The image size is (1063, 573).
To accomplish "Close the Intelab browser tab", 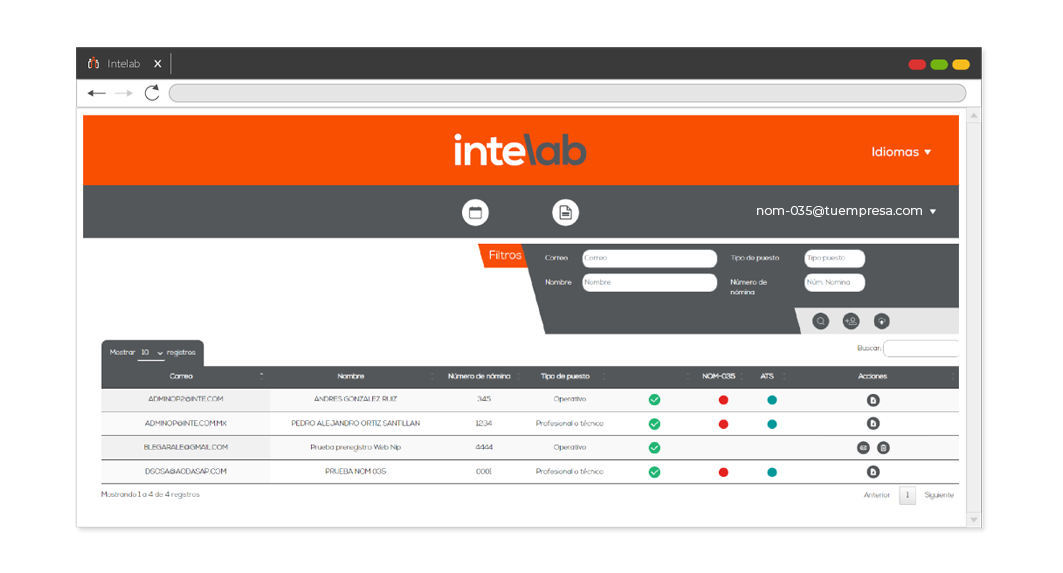I will tap(157, 64).
